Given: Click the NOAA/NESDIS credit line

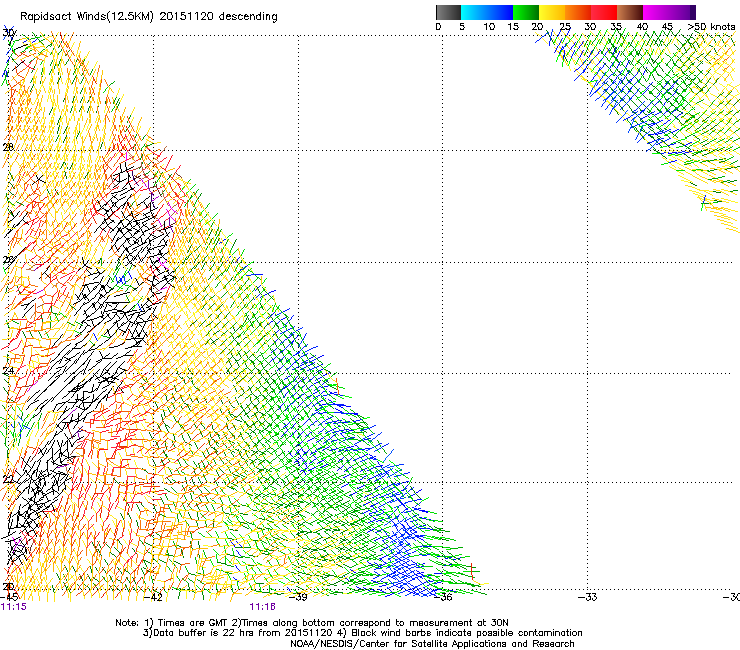Looking at the screenshot, I should pyautogui.click(x=432, y=644).
